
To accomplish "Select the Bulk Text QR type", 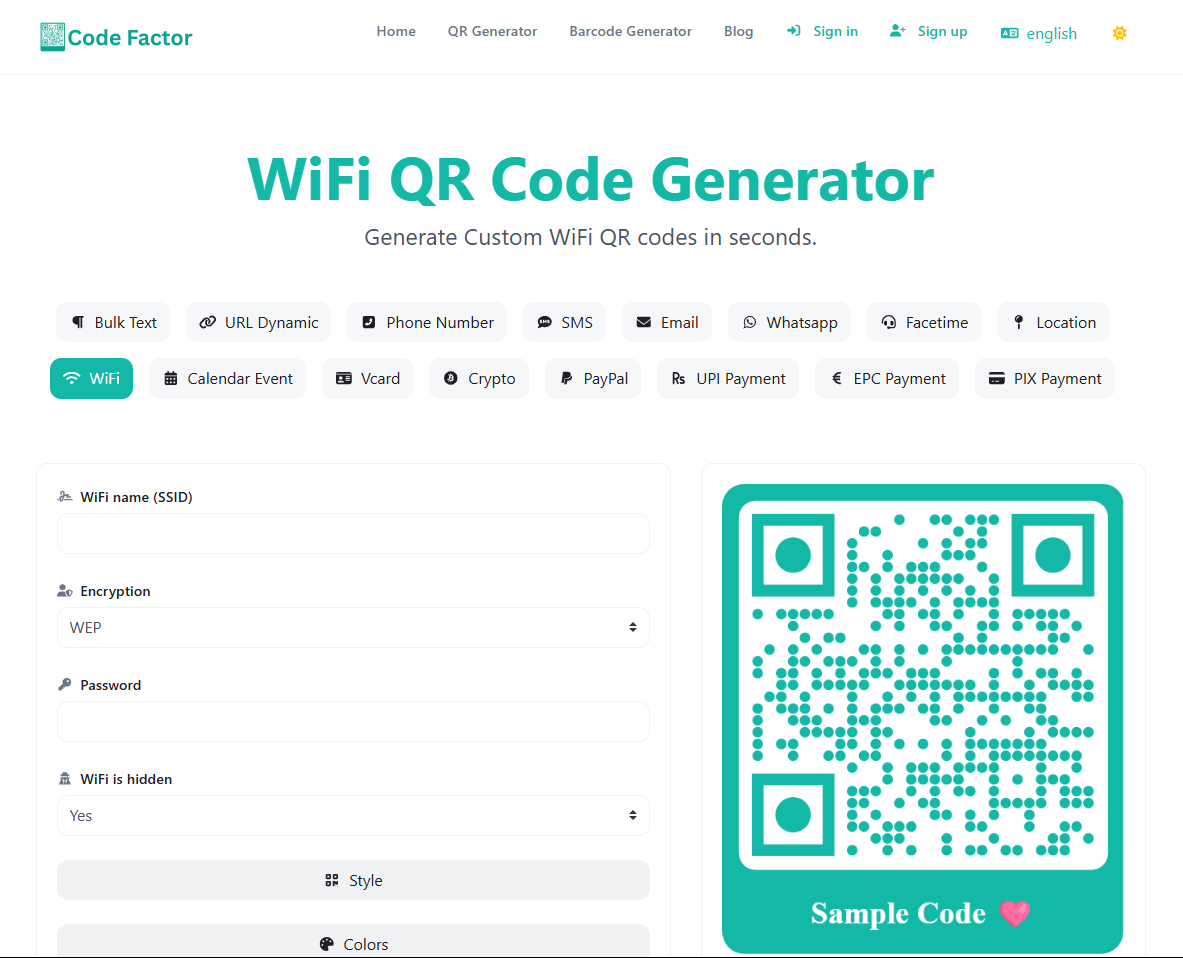I will point(113,322).
